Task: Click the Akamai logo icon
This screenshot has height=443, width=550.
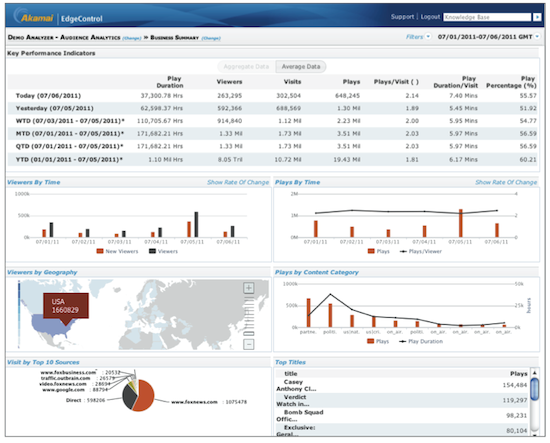Action: coord(33,16)
